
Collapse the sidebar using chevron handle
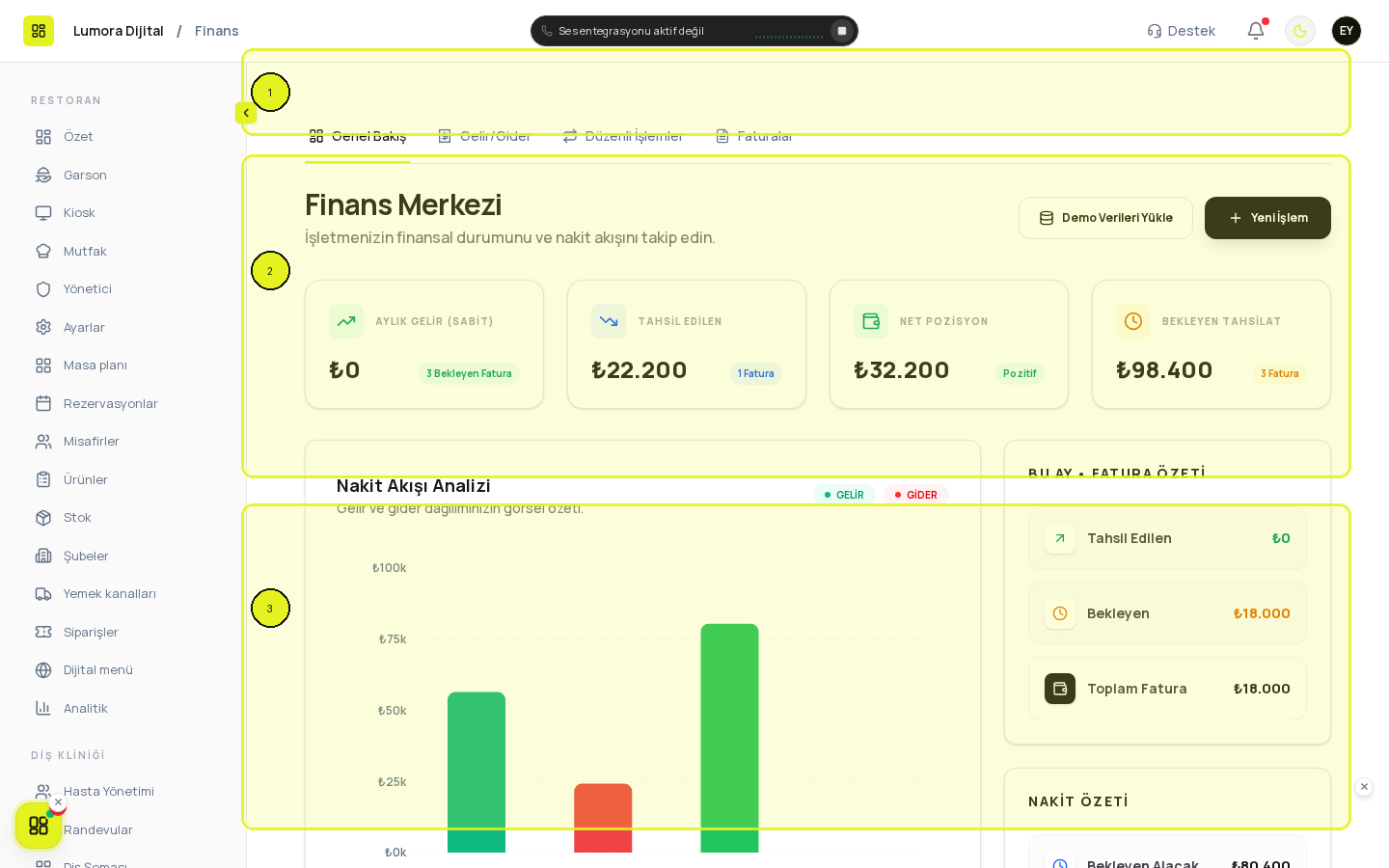pyautogui.click(x=246, y=113)
